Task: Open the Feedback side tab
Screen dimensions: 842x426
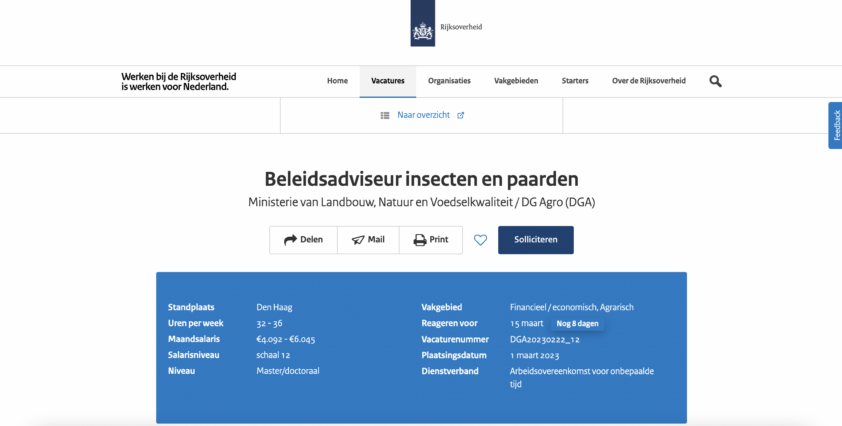Action: click(835, 125)
